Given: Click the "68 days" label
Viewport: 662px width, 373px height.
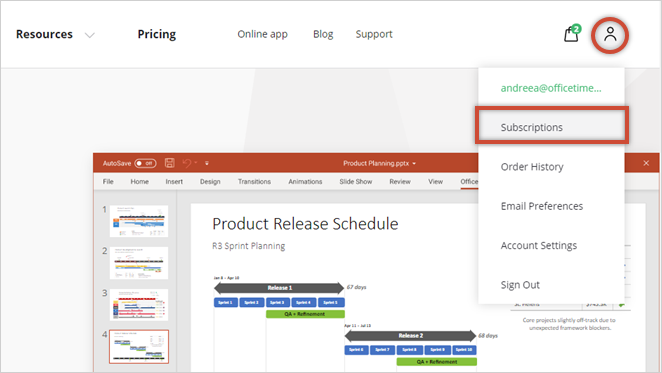Looking at the screenshot, I should pos(488,336).
